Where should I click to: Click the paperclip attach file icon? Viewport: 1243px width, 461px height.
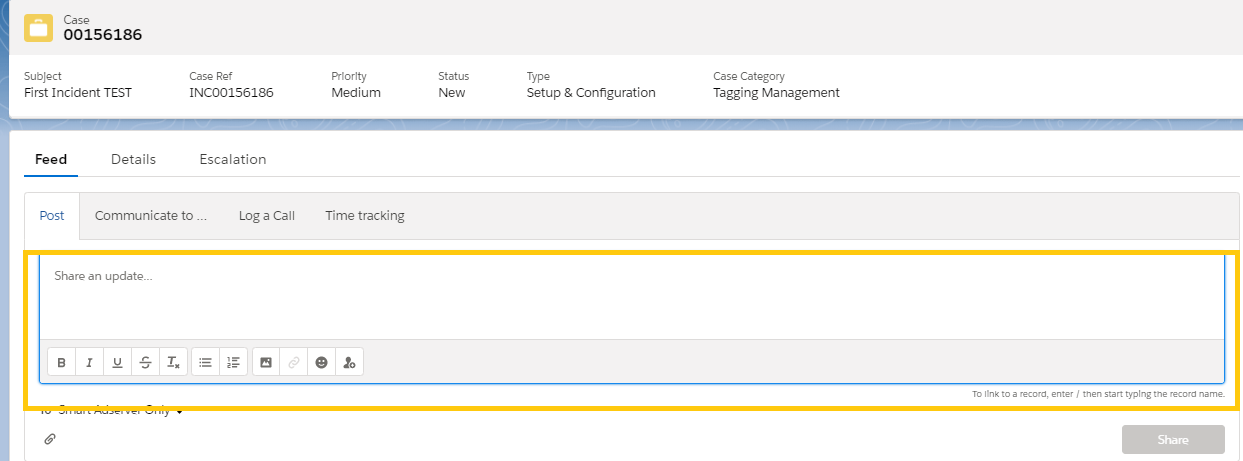pos(50,439)
